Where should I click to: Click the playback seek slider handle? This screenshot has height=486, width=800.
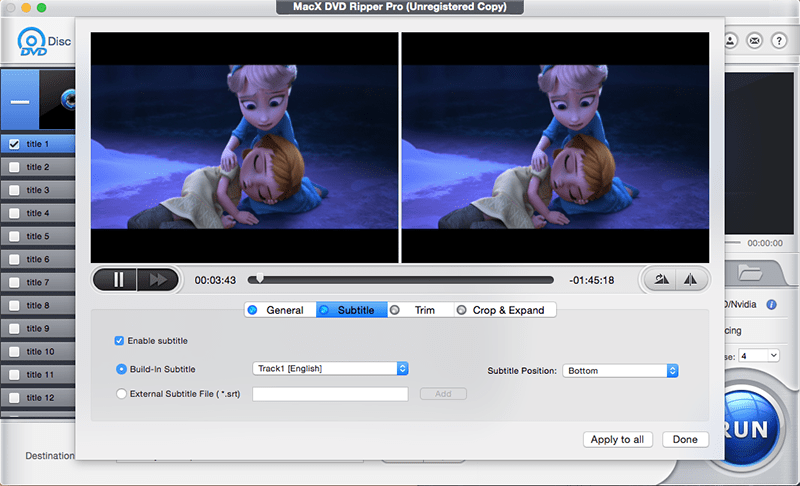point(260,278)
